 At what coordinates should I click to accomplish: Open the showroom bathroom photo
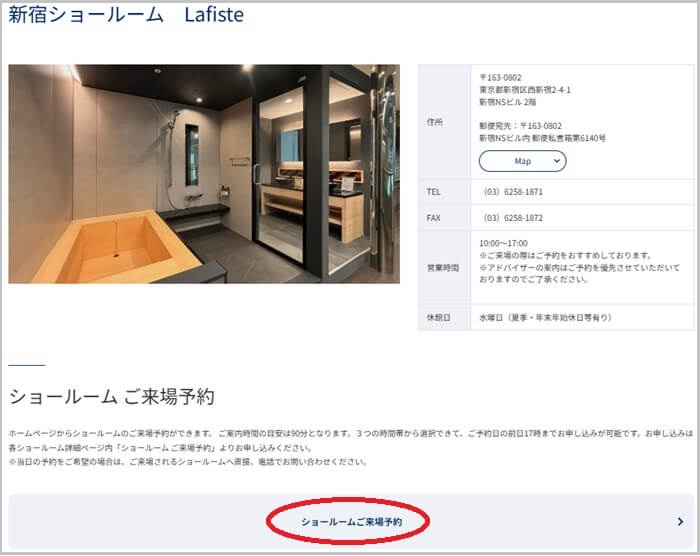(204, 174)
